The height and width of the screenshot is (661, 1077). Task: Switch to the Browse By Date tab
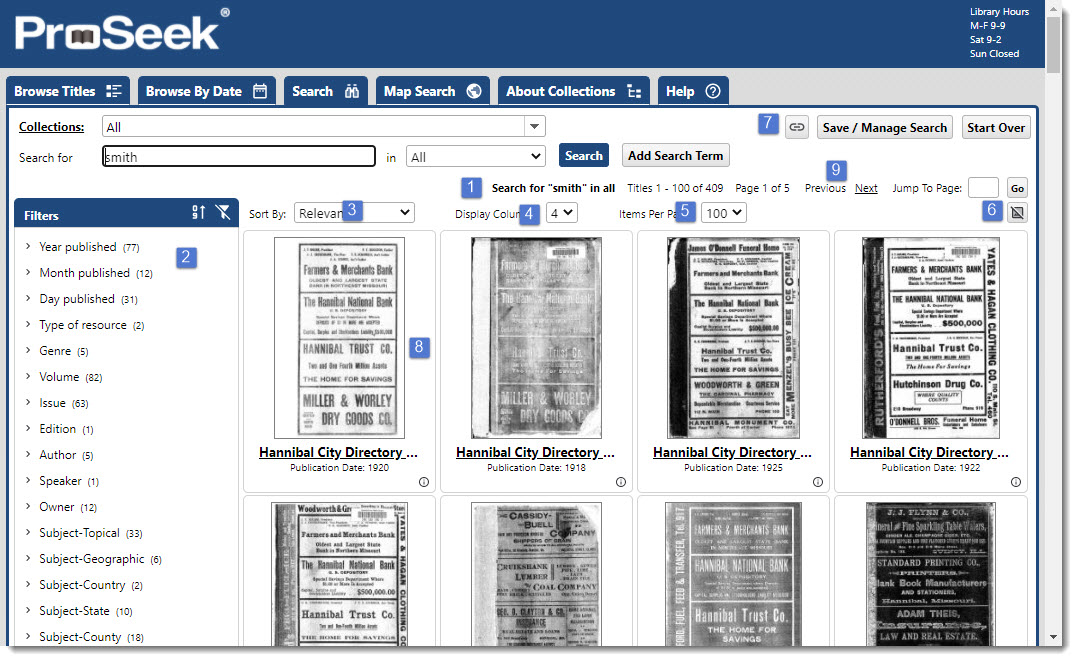click(207, 91)
